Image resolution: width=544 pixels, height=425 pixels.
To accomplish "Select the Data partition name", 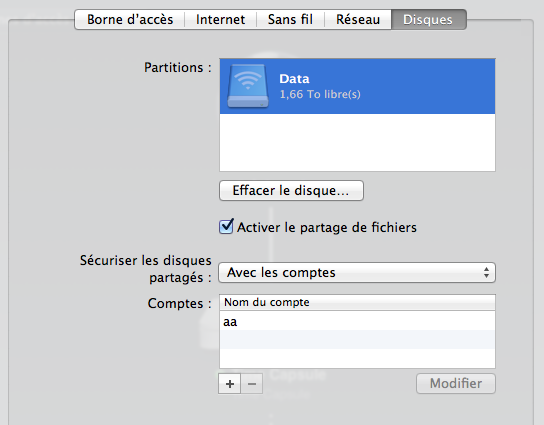I will point(294,79).
